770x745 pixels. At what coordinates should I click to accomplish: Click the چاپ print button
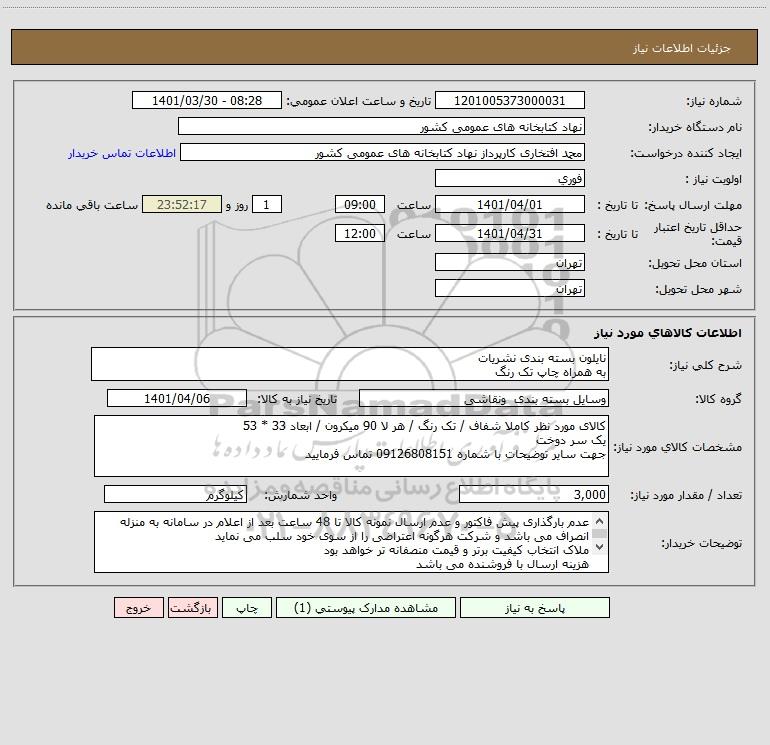click(x=247, y=608)
